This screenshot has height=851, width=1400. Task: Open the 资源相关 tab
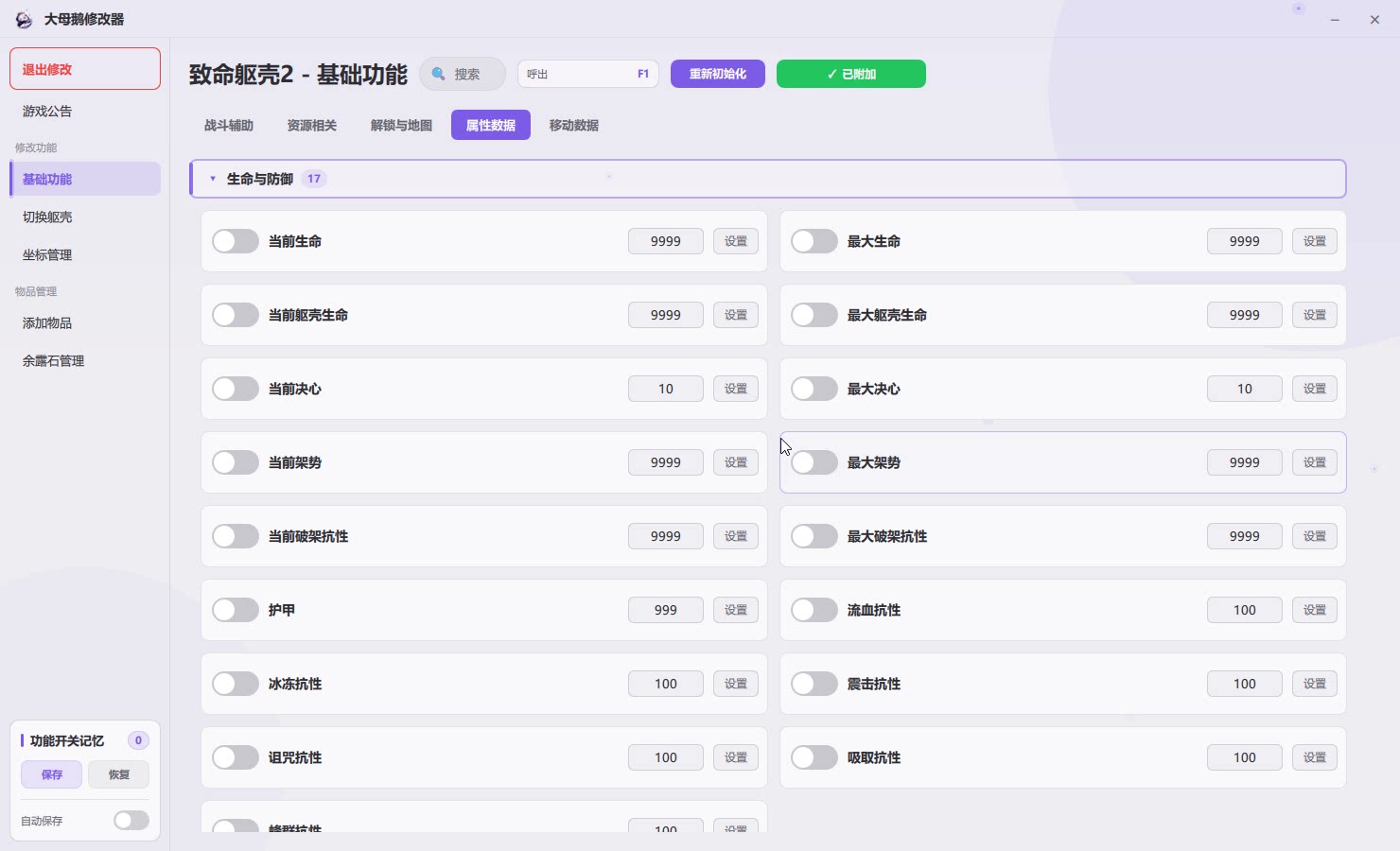click(312, 125)
